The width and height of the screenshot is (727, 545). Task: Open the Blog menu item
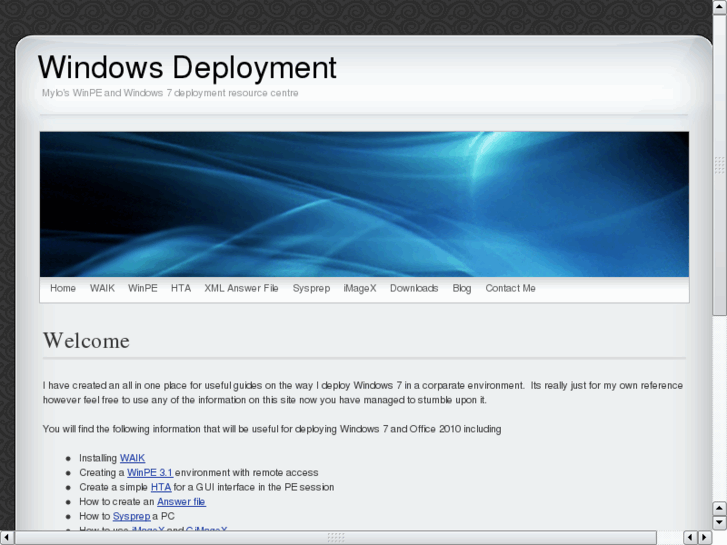click(462, 288)
